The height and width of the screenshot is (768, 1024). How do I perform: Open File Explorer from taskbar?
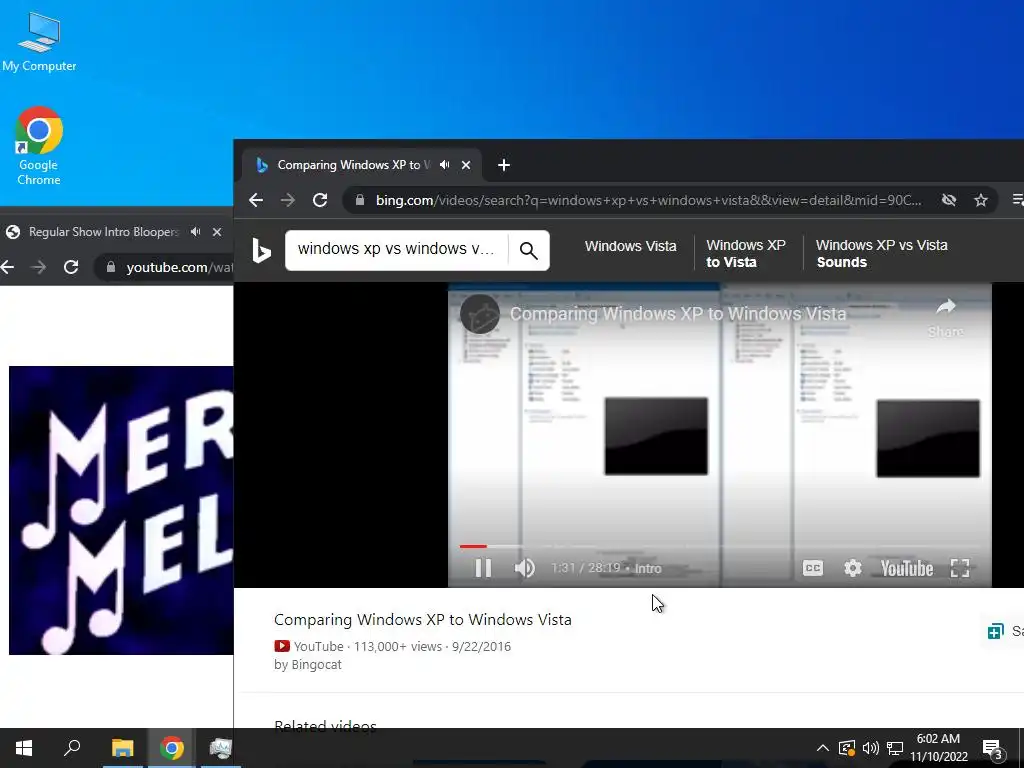pyautogui.click(x=122, y=748)
